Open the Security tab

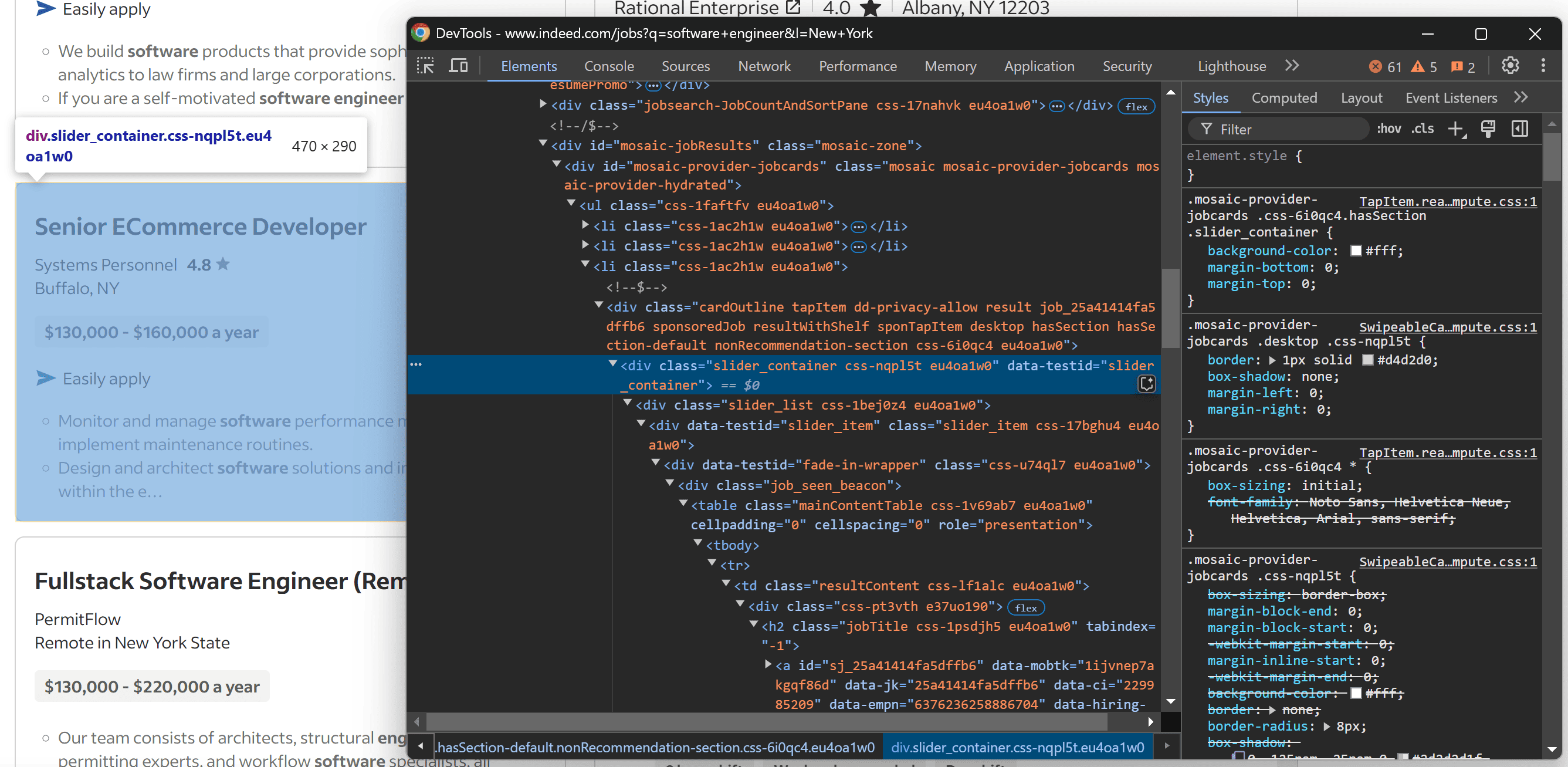[1127, 66]
